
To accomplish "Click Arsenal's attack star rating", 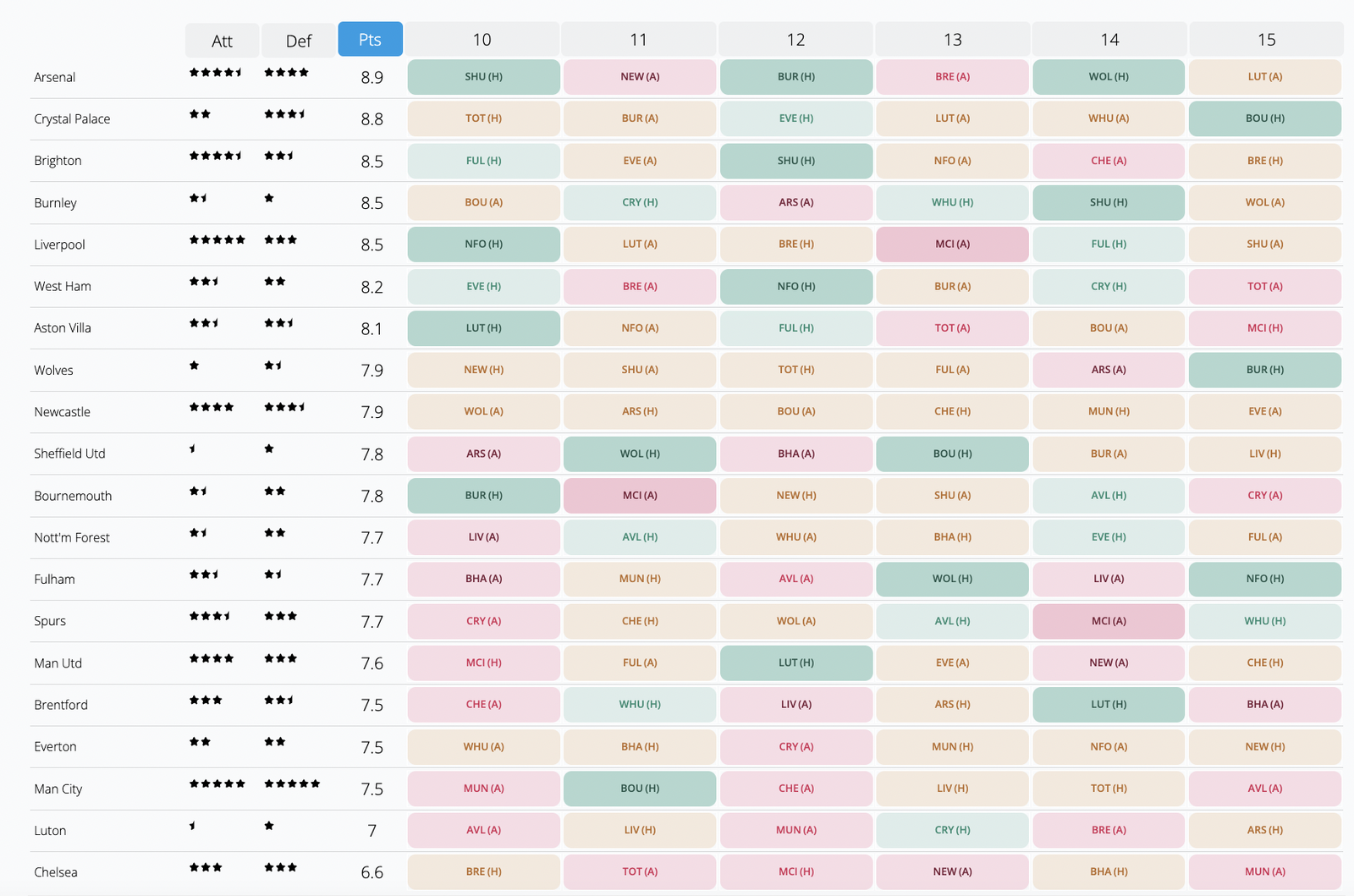I will pos(216,73).
